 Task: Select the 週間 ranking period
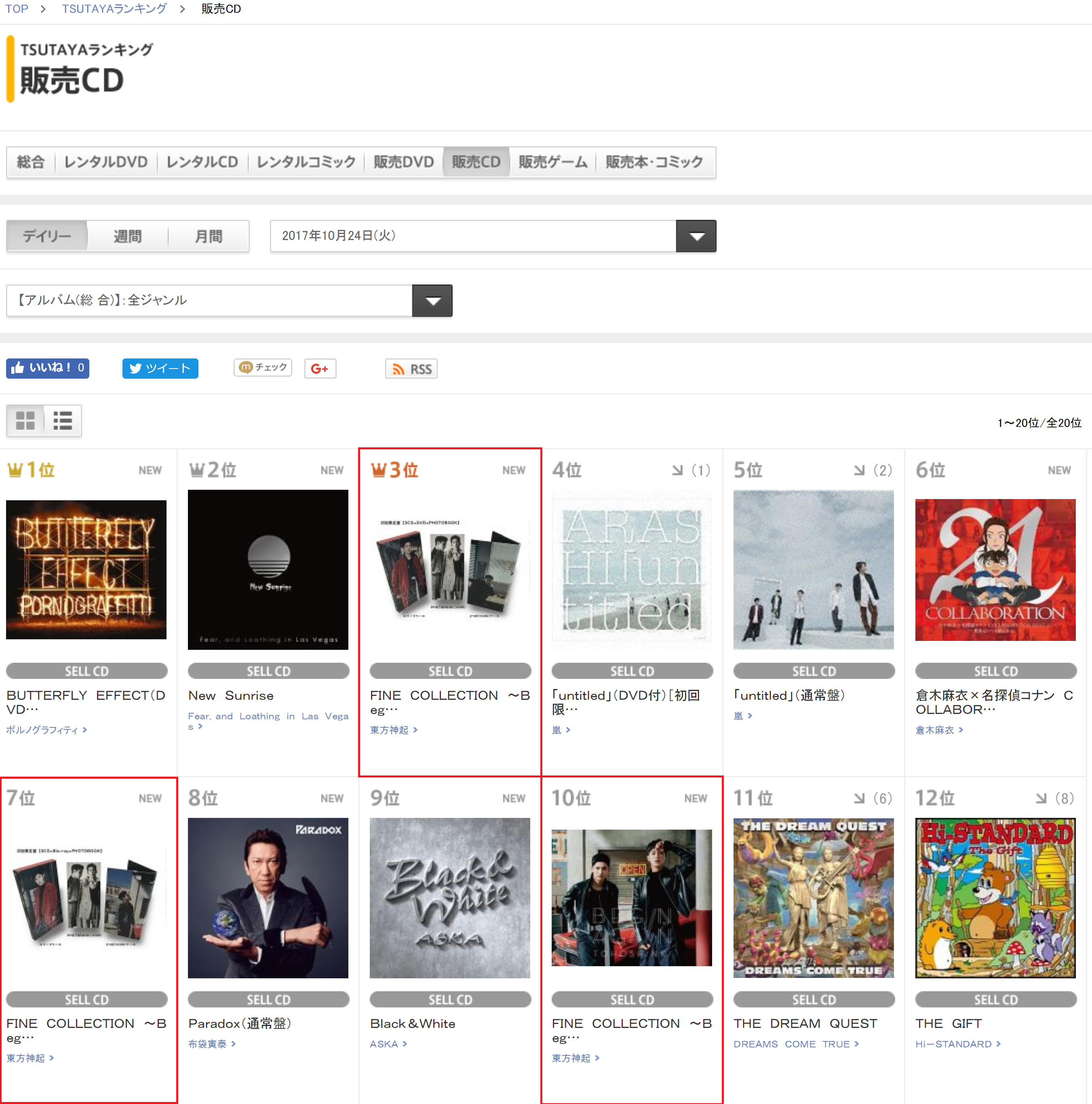coord(127,236)
